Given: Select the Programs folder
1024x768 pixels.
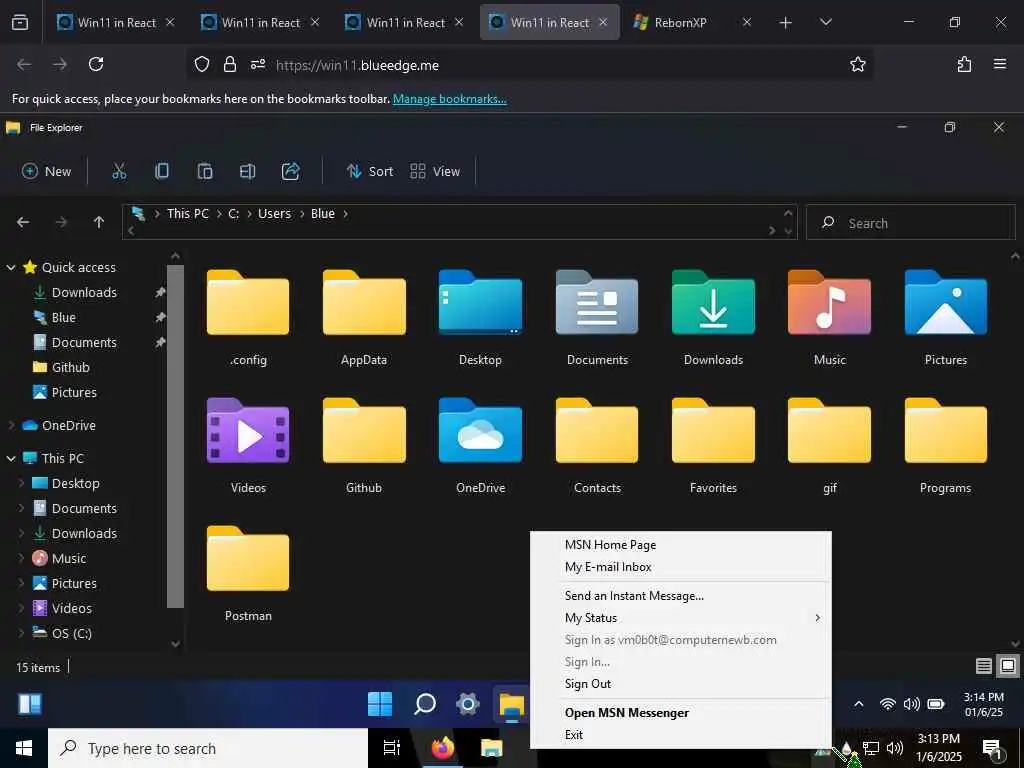Looking at the screenshot, I should pos(946,446).
